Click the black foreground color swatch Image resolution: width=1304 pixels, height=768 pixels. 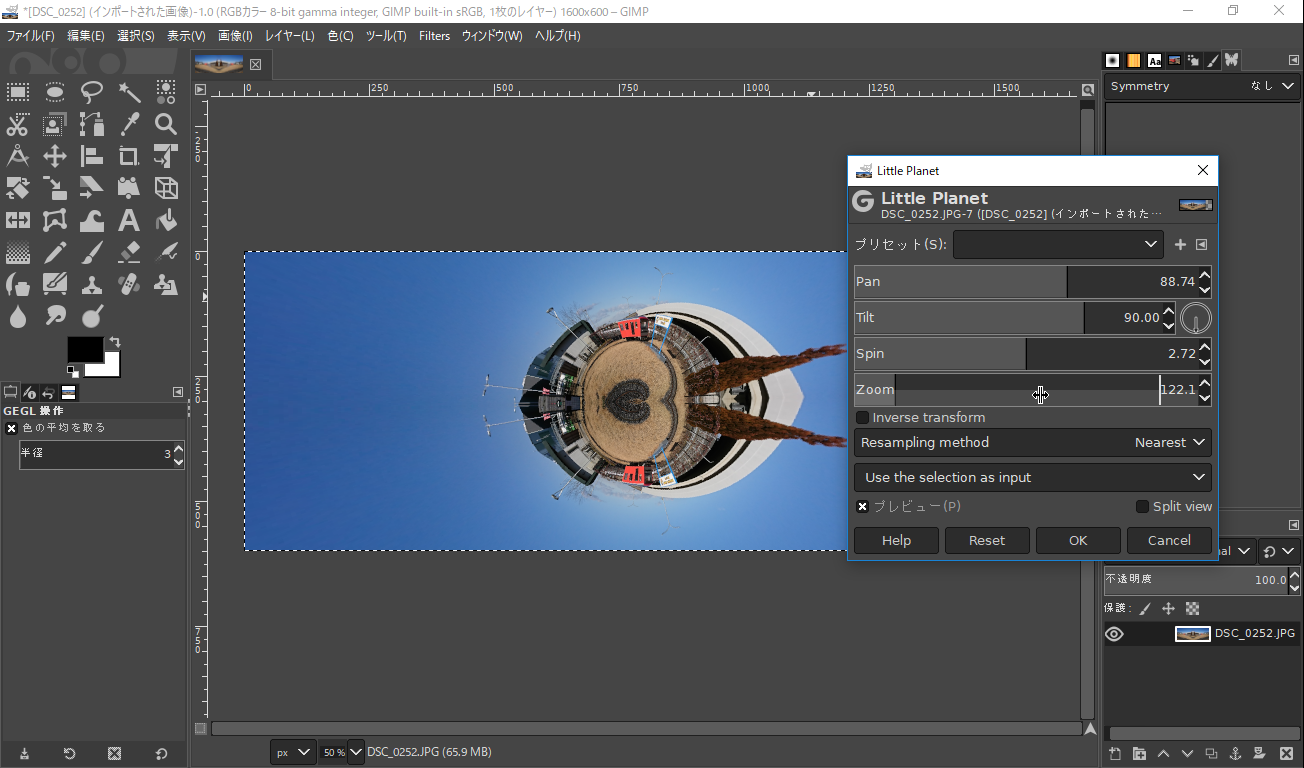[85, 349]
